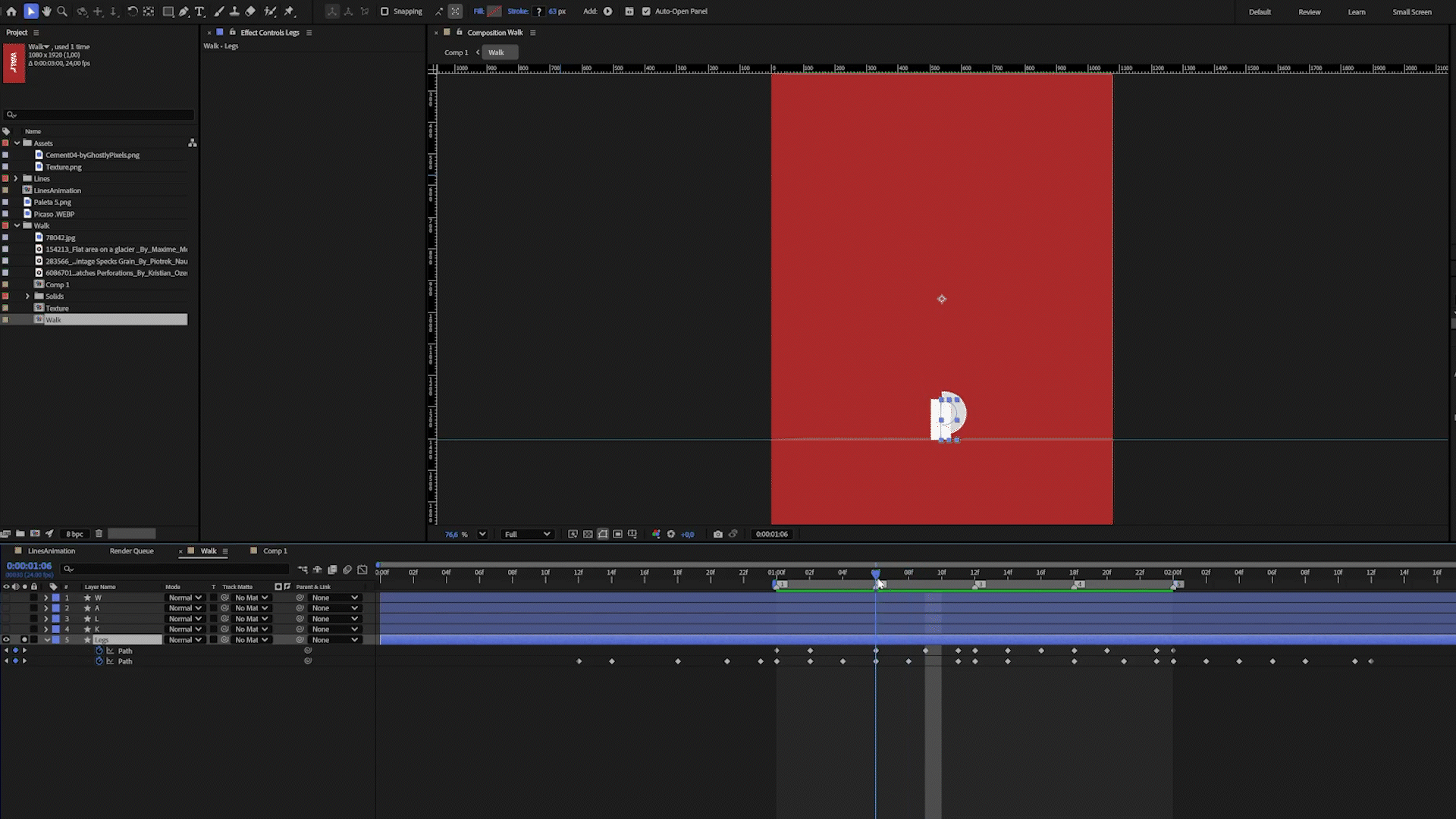Open the Mode dropdown of layer W
Screen dimensions: 1456x819
tap(185, 598)
